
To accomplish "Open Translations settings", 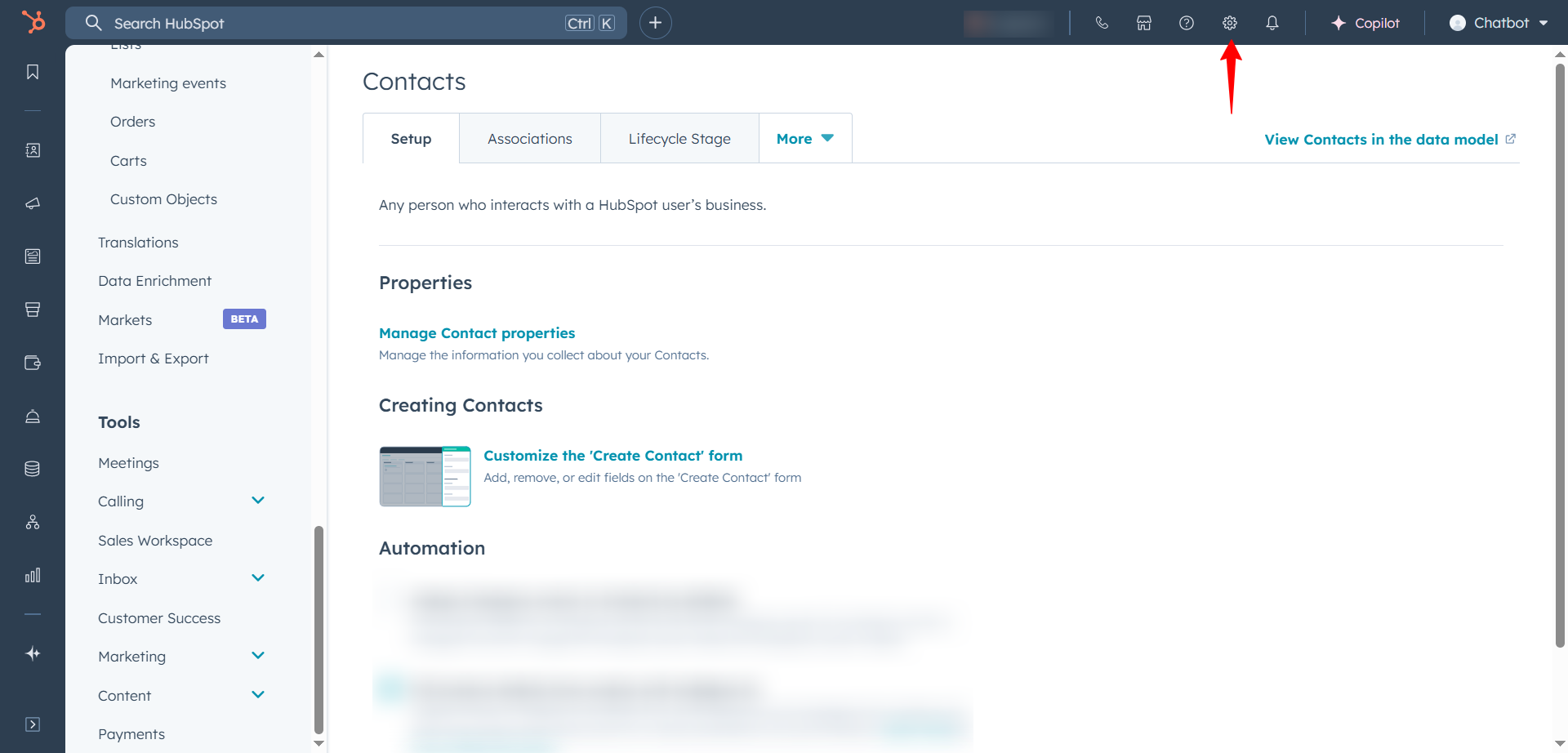I will [138, 243].
